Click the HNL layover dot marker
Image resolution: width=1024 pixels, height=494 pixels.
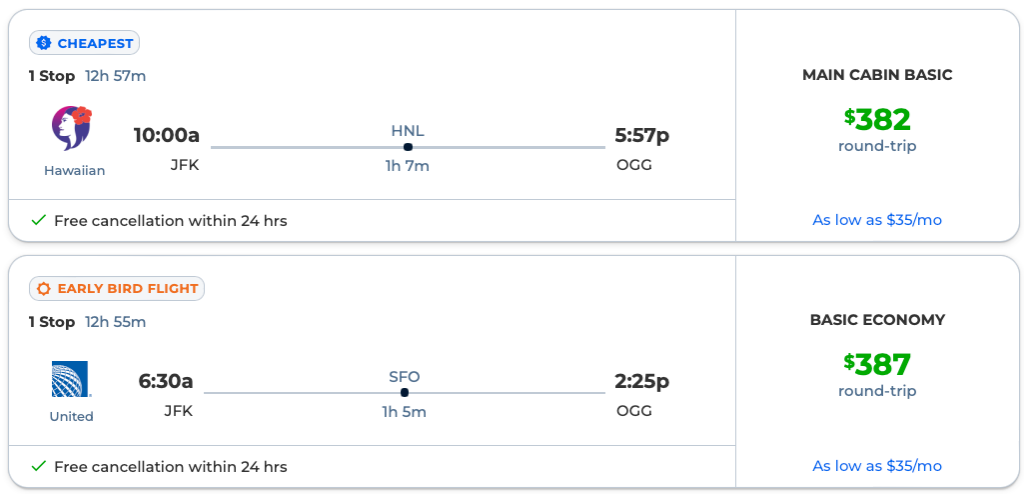coord(408,147)
